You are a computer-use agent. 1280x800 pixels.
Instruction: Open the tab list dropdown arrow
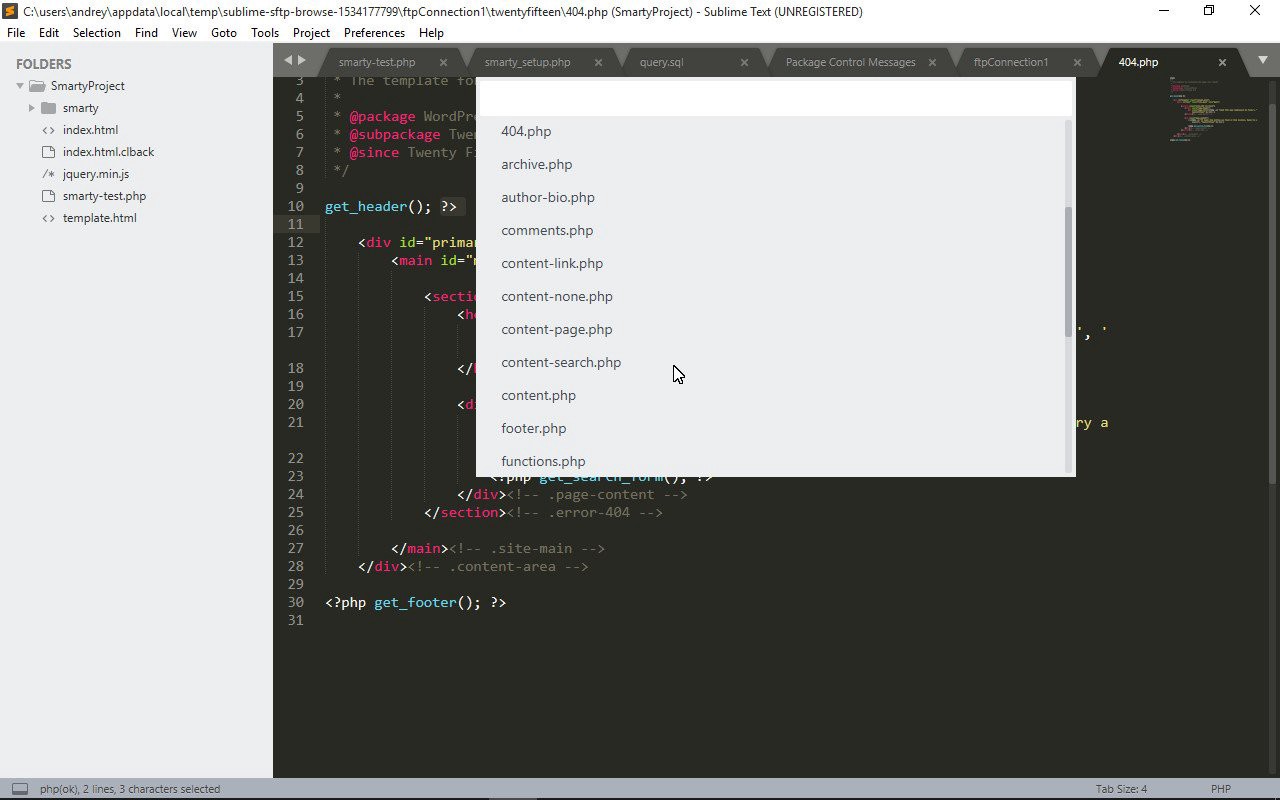click(1262, 61)
